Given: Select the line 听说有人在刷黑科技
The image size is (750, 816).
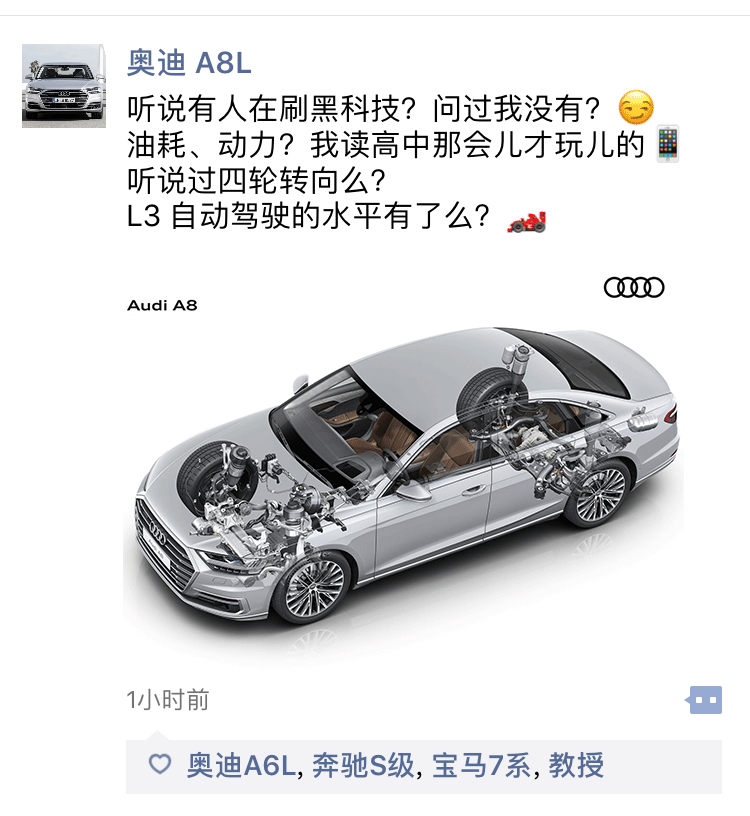Looking at the screenshot, I should click(390, 108).
